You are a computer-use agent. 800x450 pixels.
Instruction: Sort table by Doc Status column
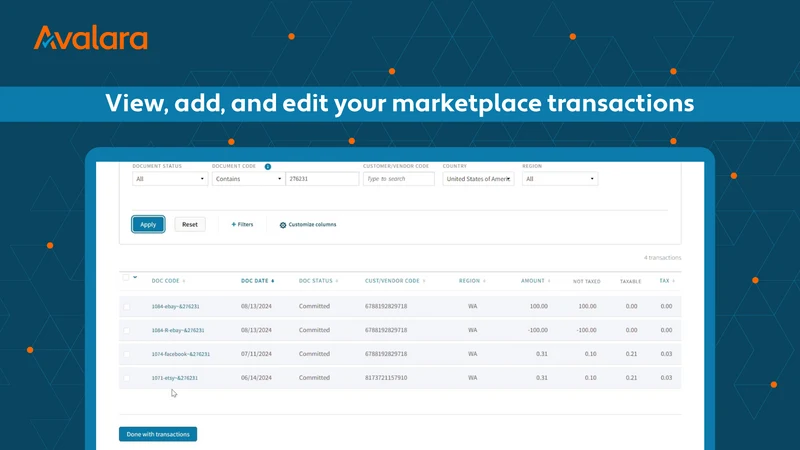pyautogui.click(x=318, y=281)
